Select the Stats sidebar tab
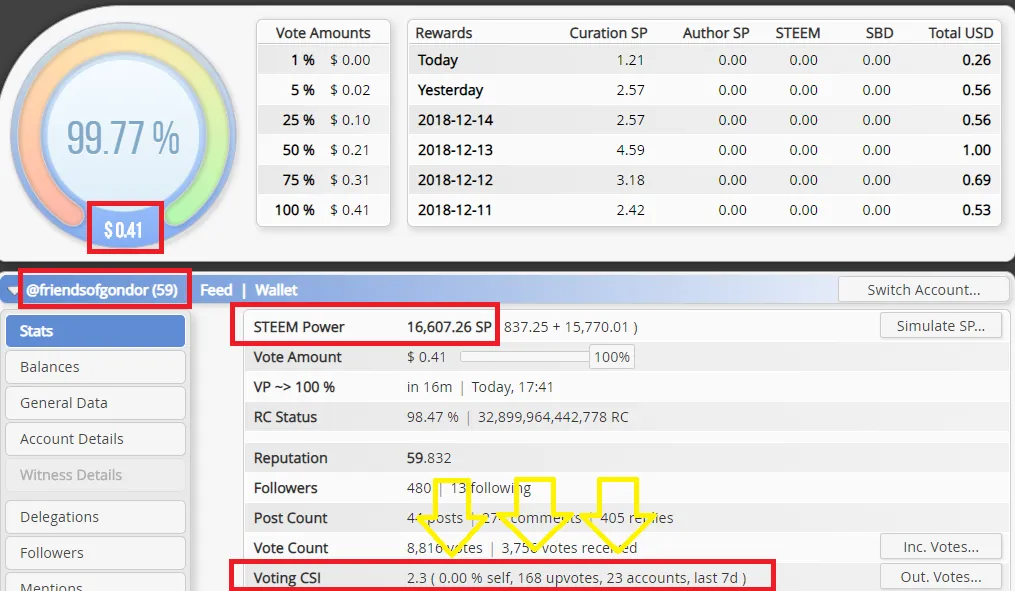Screen dimensions: 1015x591 [96, 331]
